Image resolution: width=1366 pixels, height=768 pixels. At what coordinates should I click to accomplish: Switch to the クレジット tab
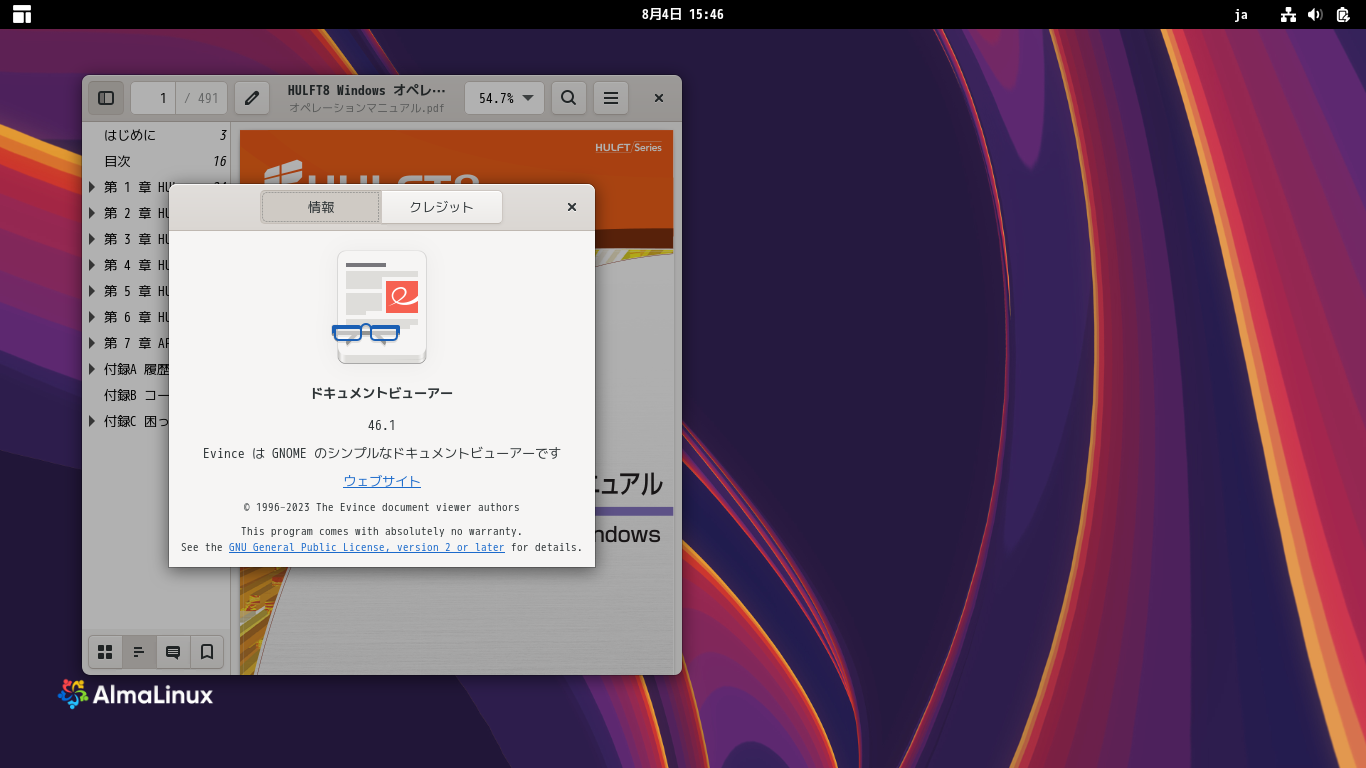point(441,207)
